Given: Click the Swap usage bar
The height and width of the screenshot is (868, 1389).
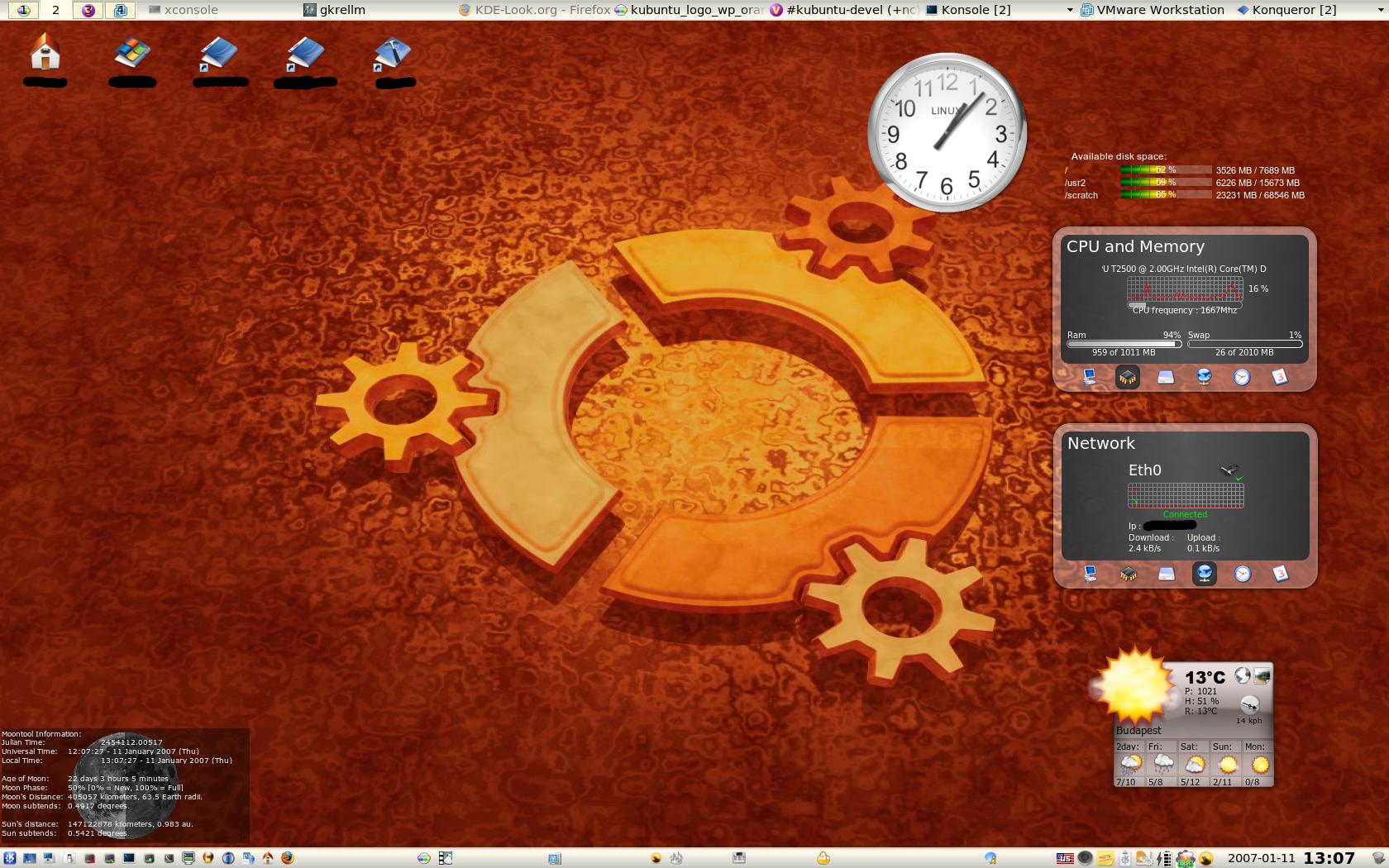Looking at the screenshot, I should click(1245, 344).
